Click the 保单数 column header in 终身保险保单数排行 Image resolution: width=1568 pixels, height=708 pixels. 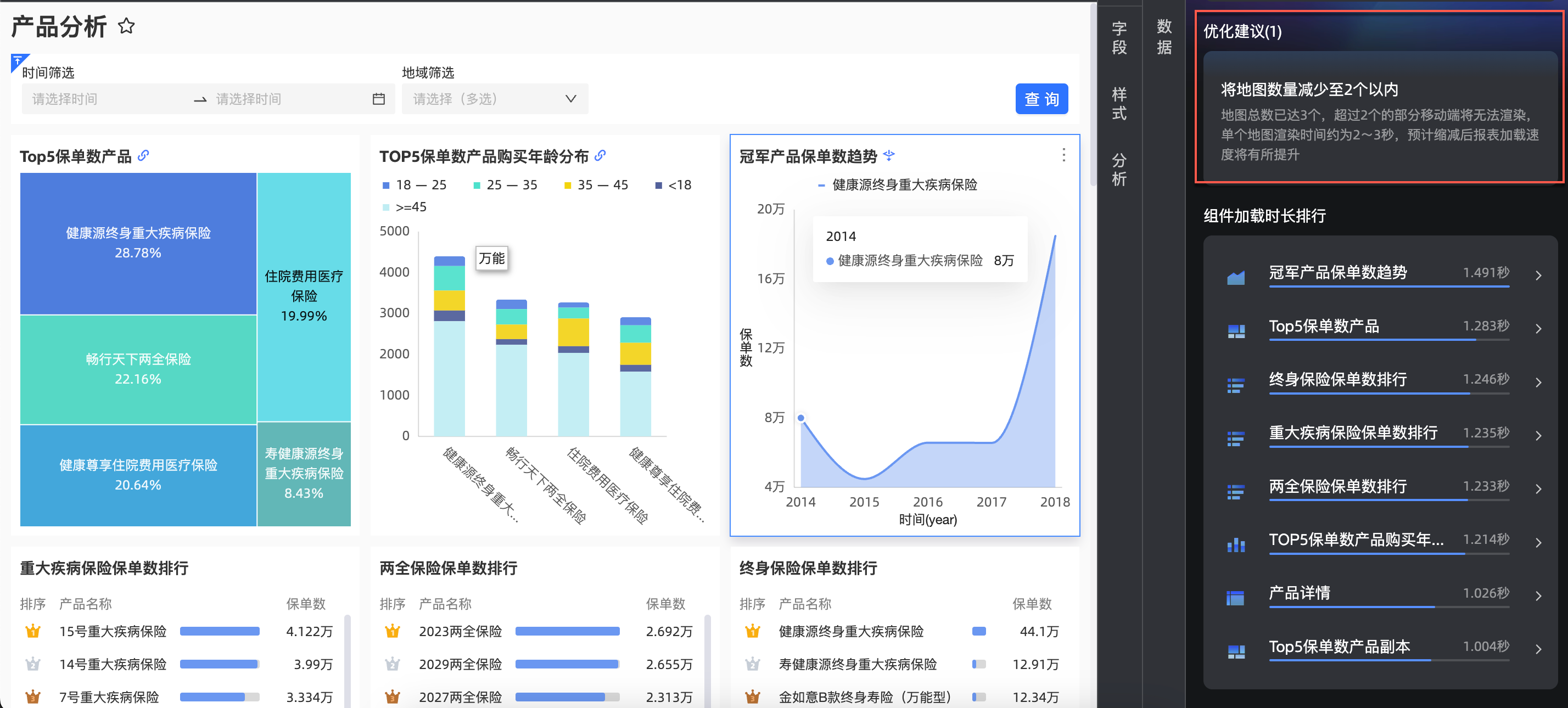1031,603
